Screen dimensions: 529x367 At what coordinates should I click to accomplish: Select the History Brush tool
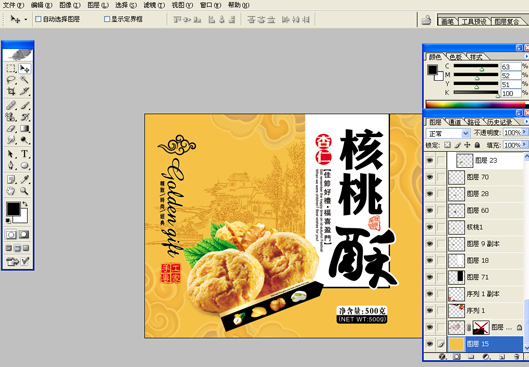[x=24, y=117]
